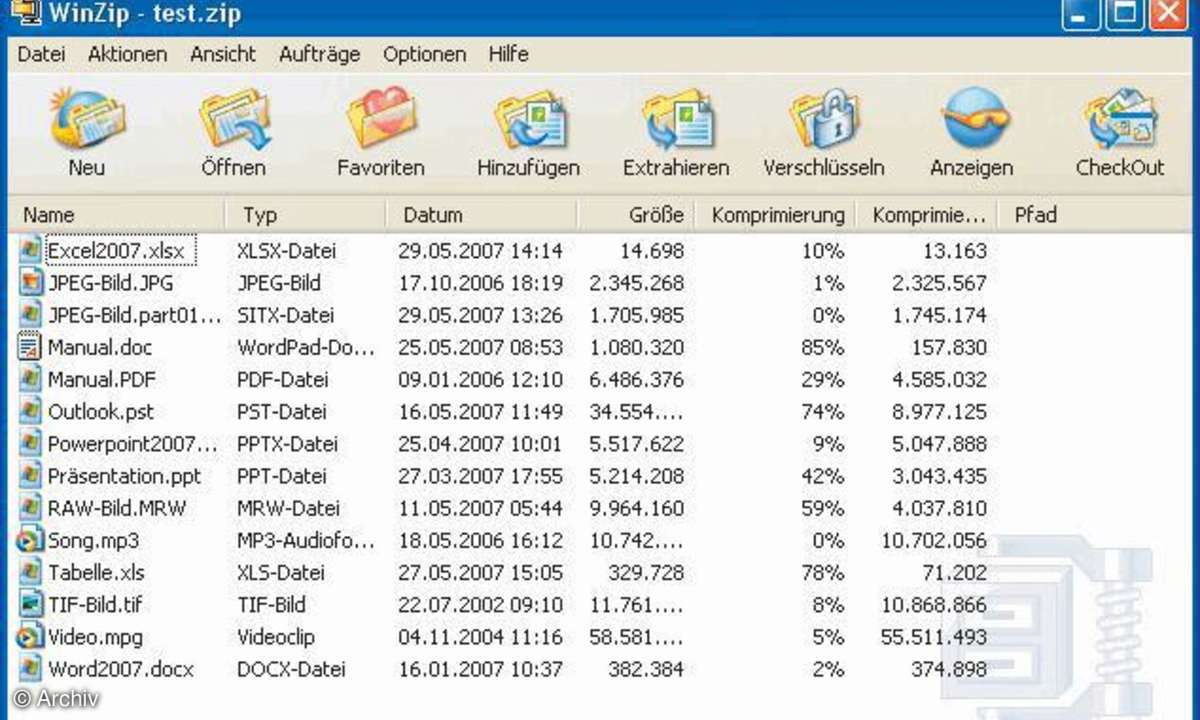The height and width of the screenshot is (720, 1200).
Task: Select file name TIF-Bild.tif
Action: tap(95, 604)
